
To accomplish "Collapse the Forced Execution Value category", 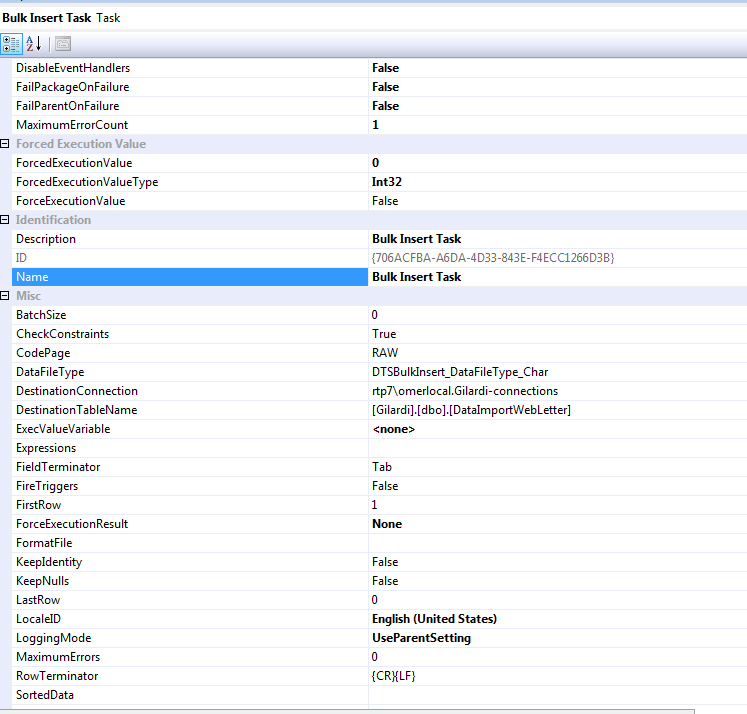I will 5,144.
